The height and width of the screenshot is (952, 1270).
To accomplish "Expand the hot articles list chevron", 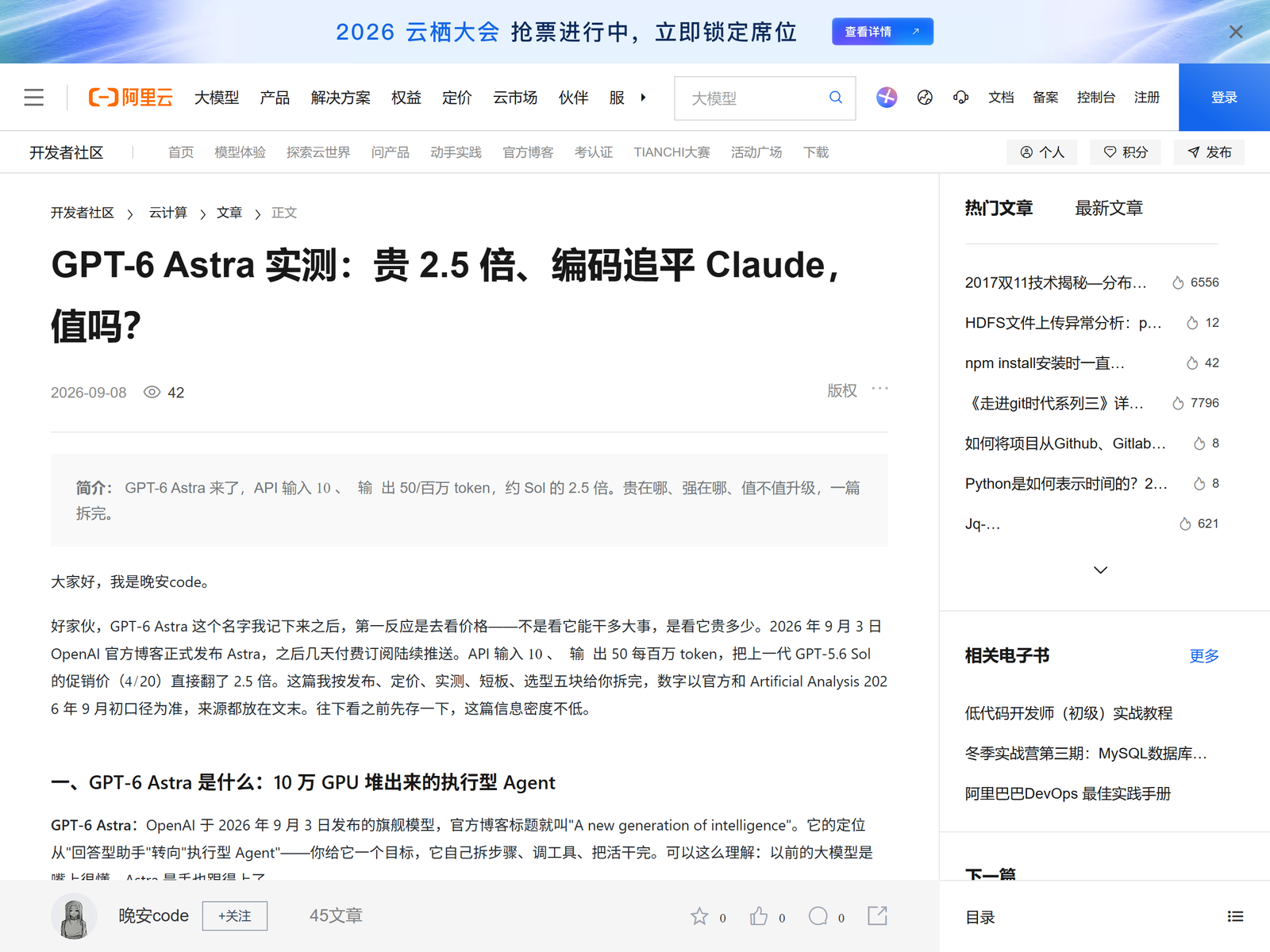I will tap(1100, 570).
